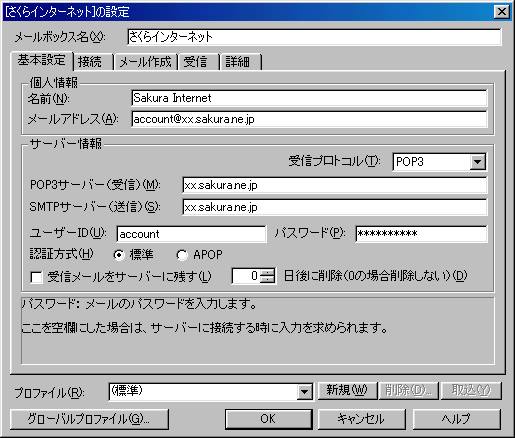Open ヘルプ button
This screenshot has width=515, height=438.
pos(456,419)
